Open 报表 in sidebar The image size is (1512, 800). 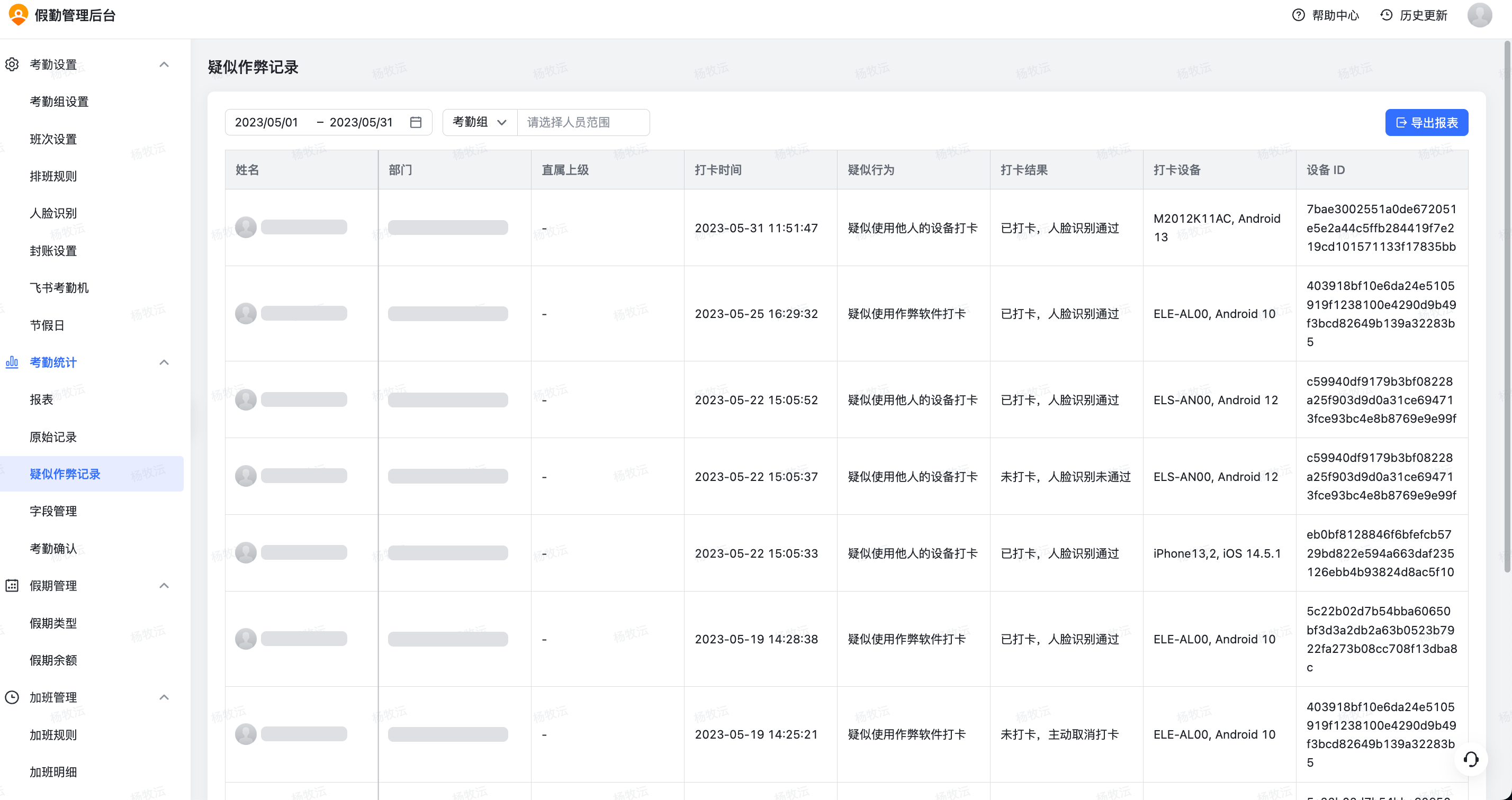(42, 399)
